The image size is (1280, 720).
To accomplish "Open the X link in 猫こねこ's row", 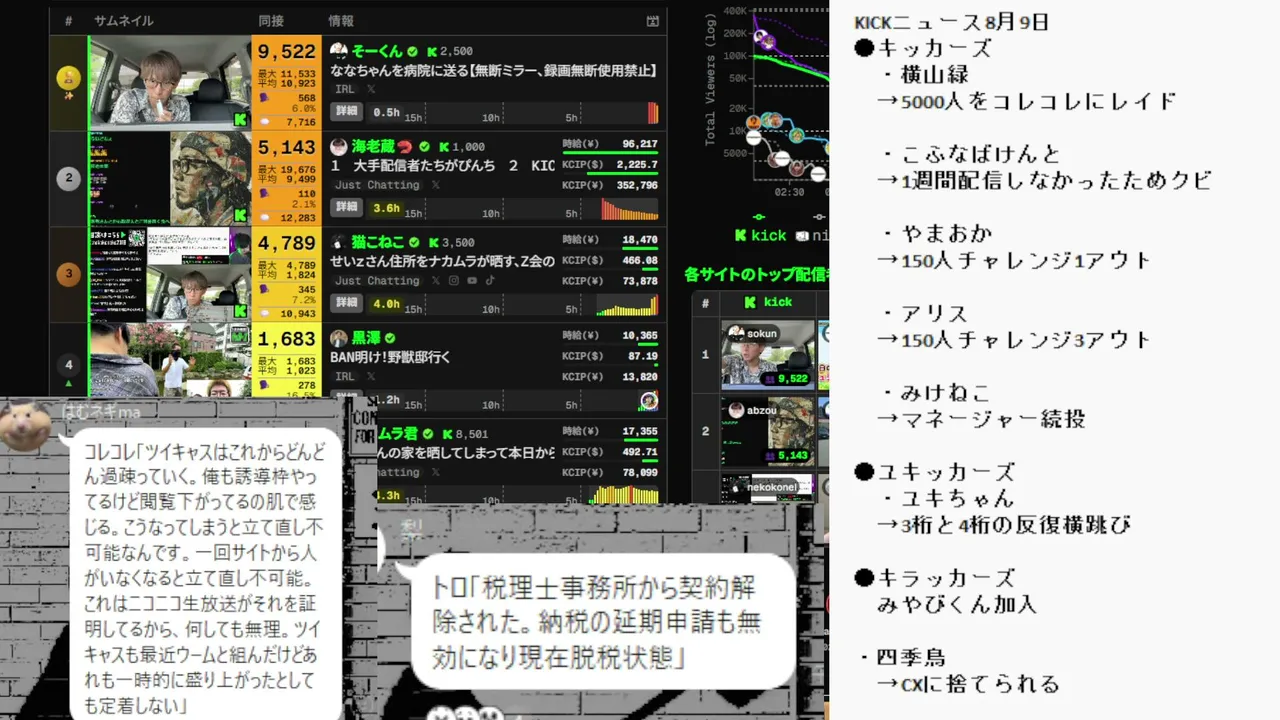I will (436, 281).
